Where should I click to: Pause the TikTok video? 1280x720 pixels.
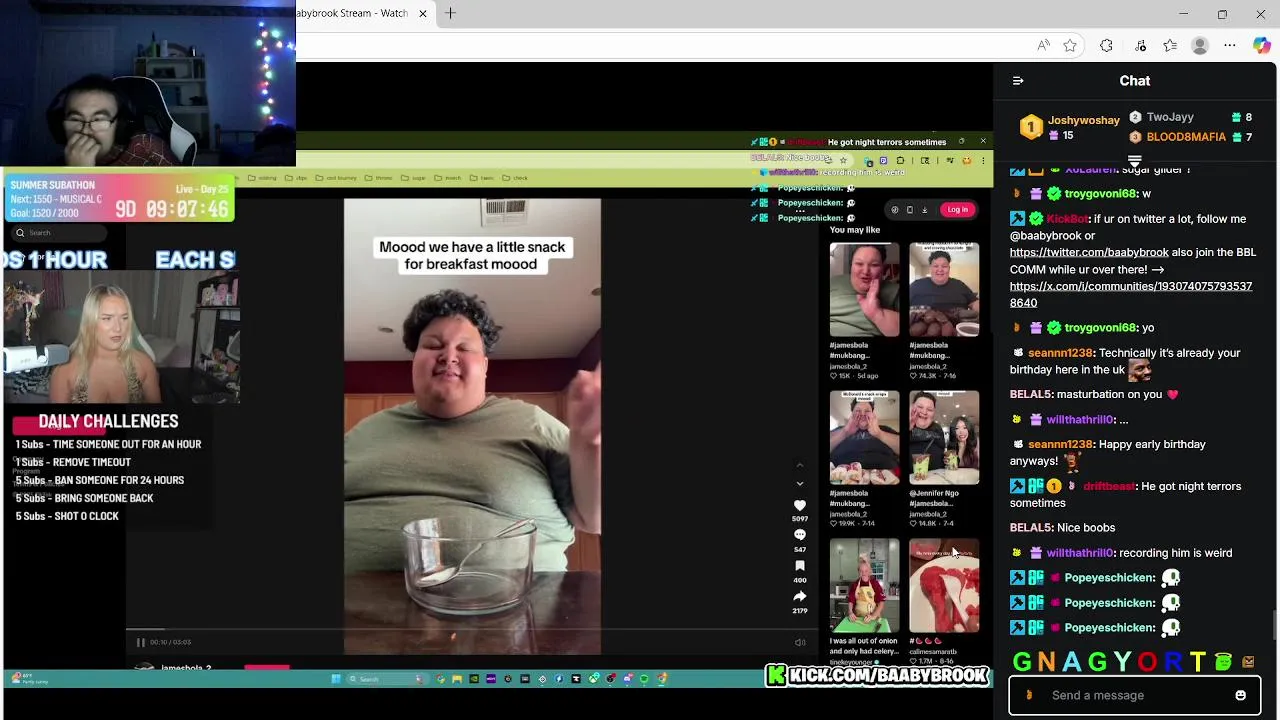click(x=140, y=642)
